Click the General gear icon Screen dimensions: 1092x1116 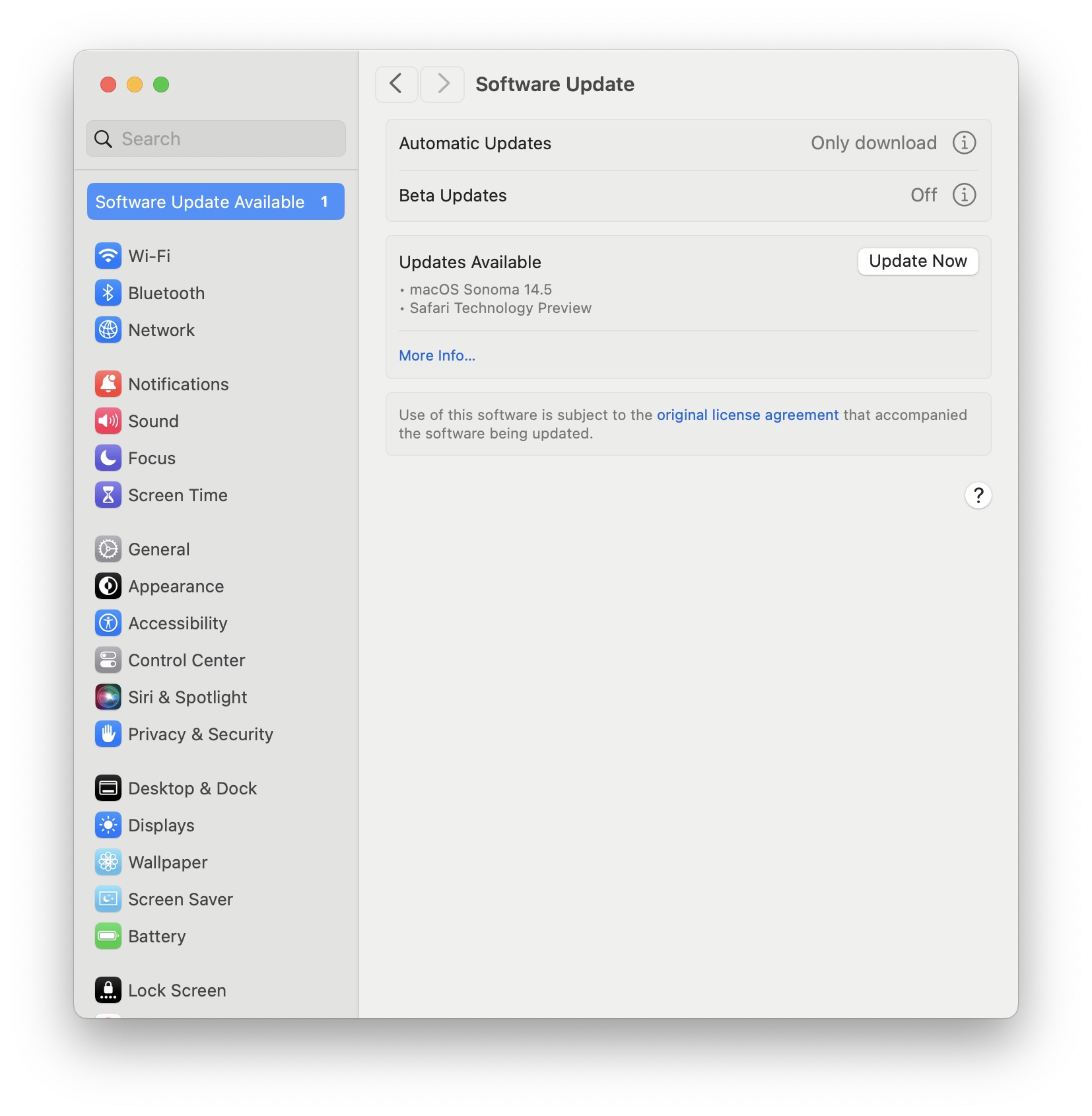click(108, 549)
